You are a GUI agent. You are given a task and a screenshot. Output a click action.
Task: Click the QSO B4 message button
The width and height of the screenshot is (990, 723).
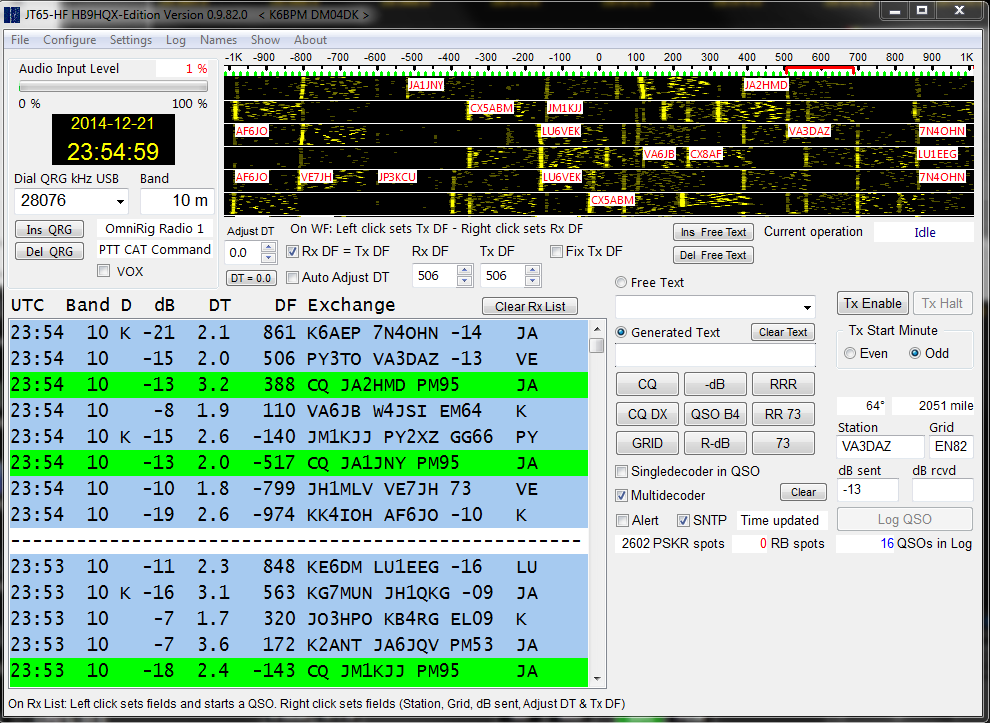coord(715,414)
